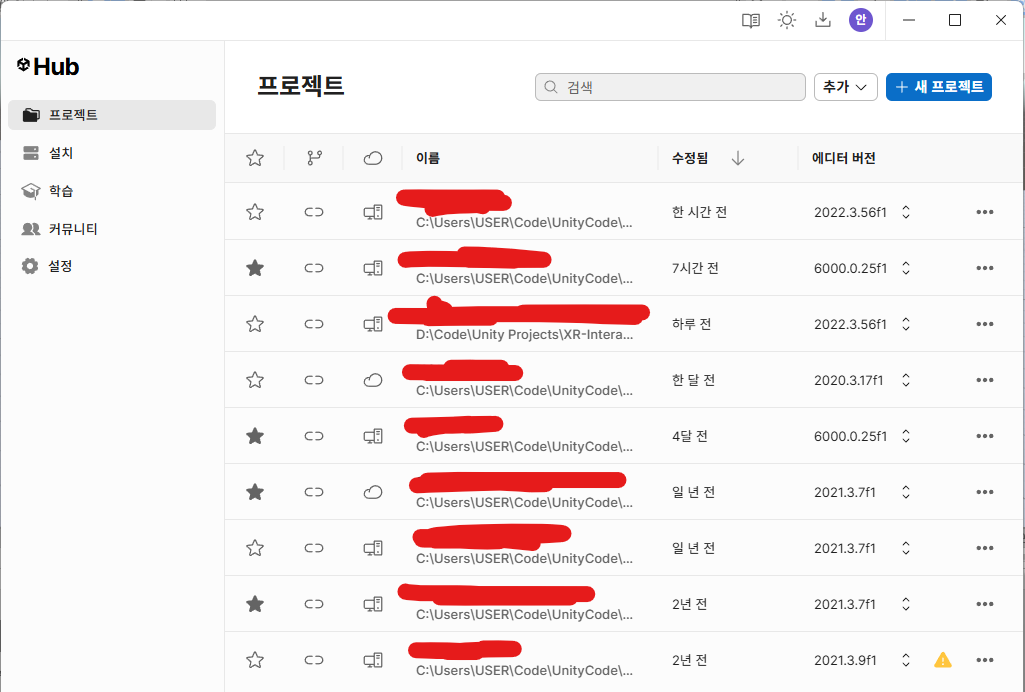The width and height of the screenshot is (1025, 692).
Task: Star the 2021.3.9f1 project
Action: coord(255,660)
